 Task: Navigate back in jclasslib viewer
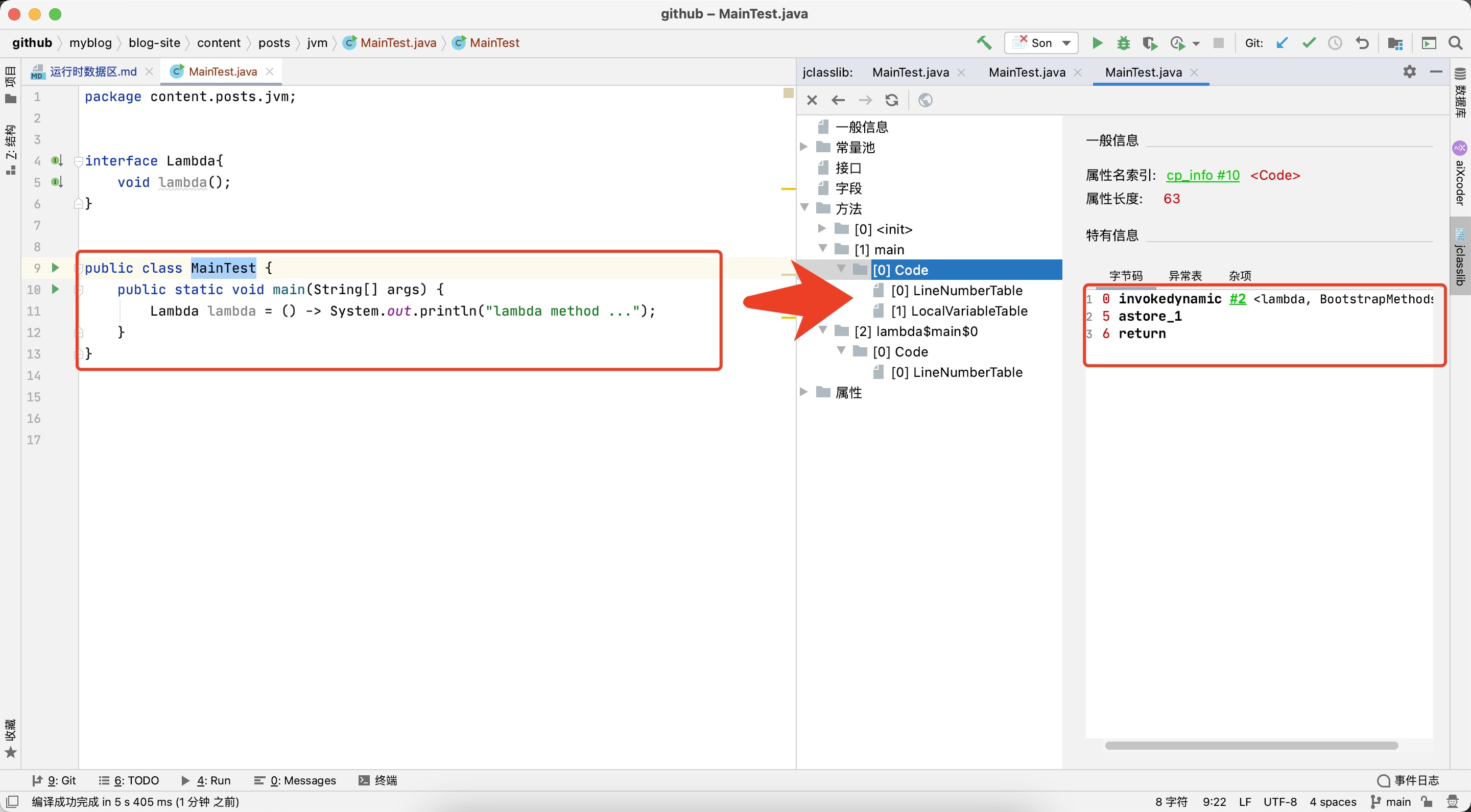[838, 101]
